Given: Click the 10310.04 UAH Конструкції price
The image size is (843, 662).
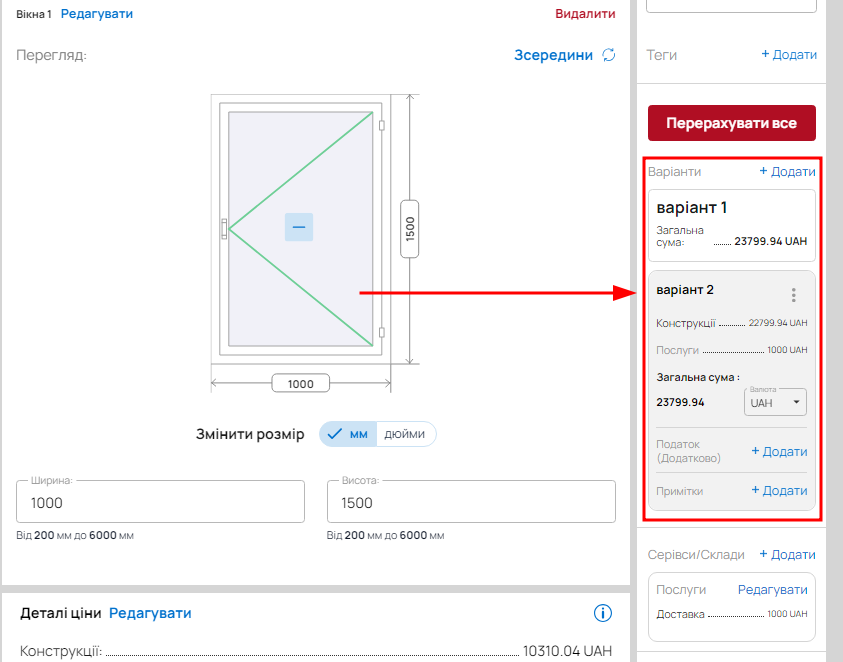Looking at the screenshot, I should coord(567,651).
